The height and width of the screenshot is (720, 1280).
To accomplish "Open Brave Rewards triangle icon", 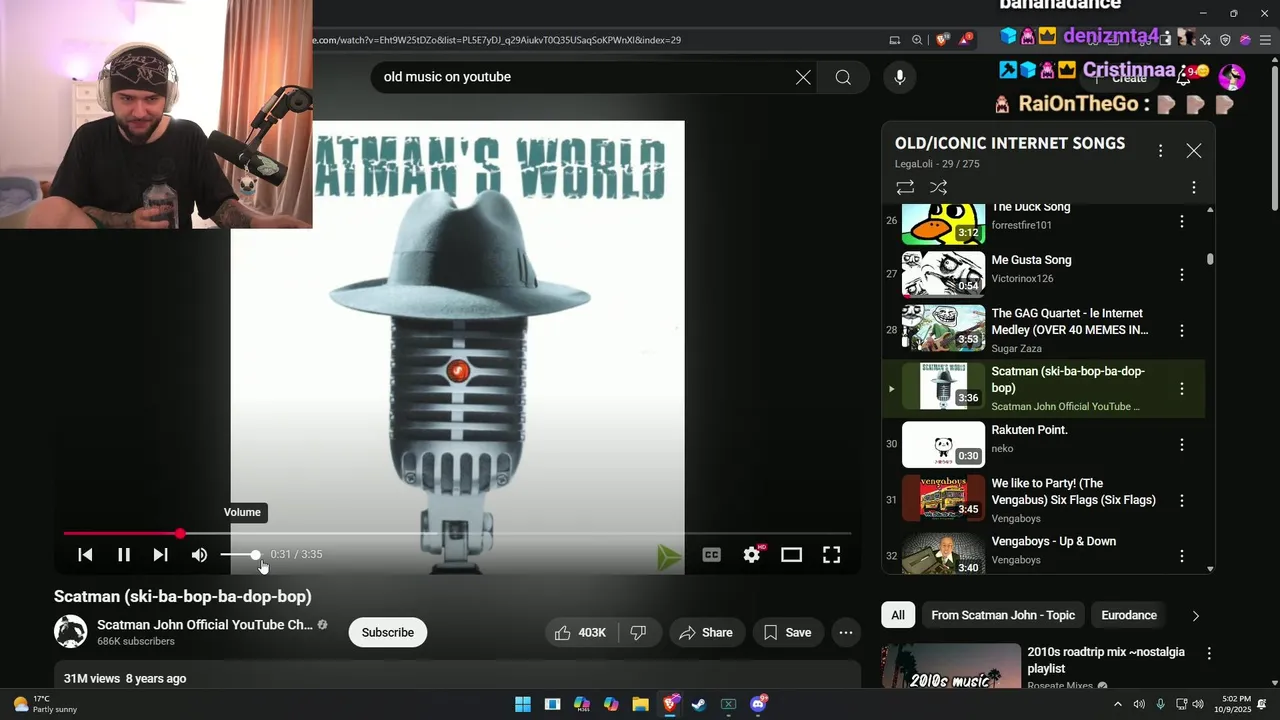I will point(966,40).
